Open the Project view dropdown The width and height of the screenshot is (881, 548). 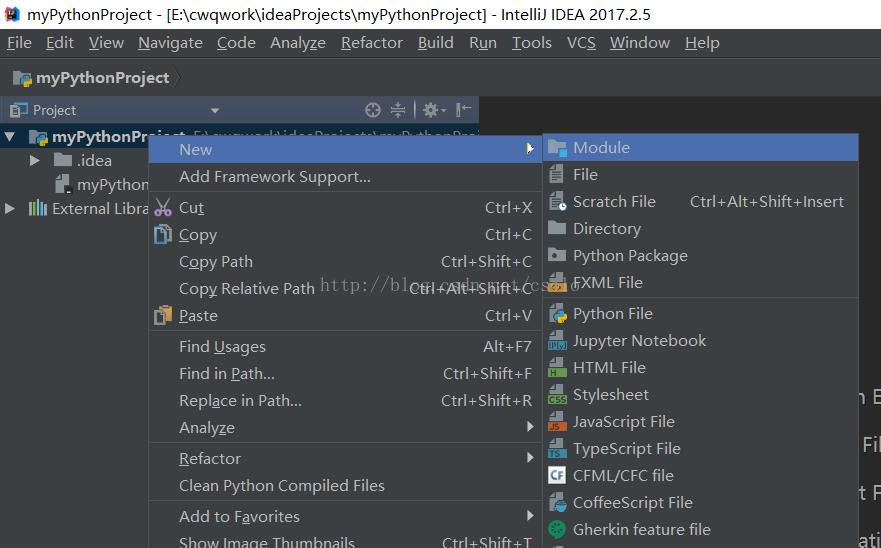pos(214,110)
